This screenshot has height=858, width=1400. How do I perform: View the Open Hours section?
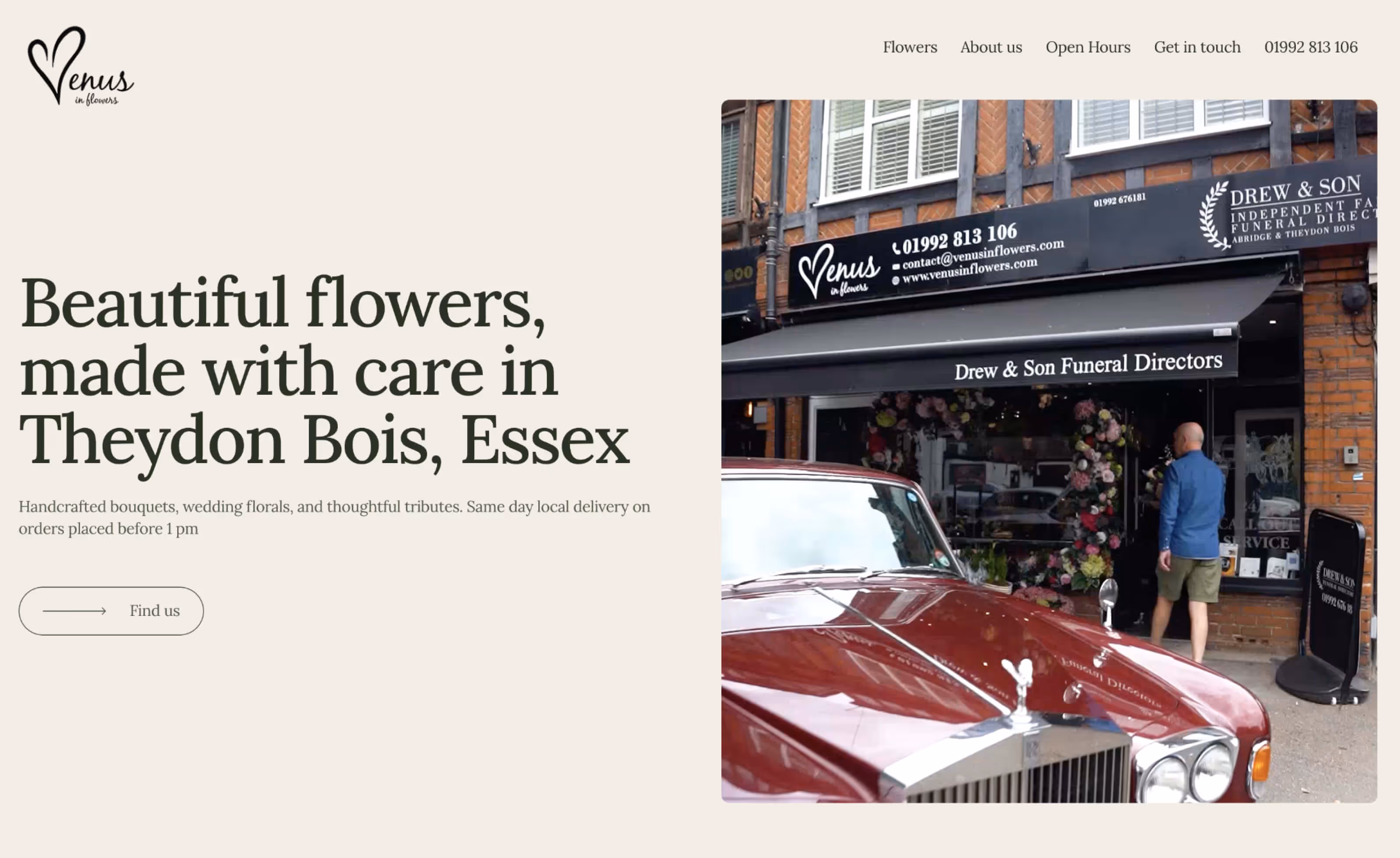coord(1088,47)
